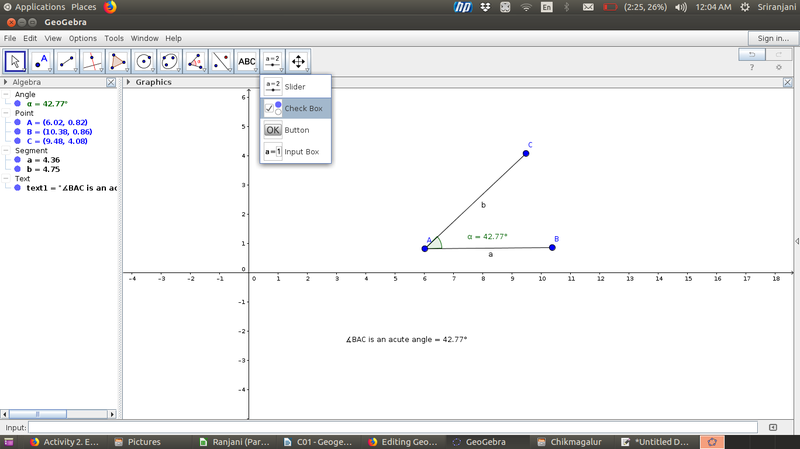The image size is (800, 449).
Task: Open the View menu
Action: point(53,38)
